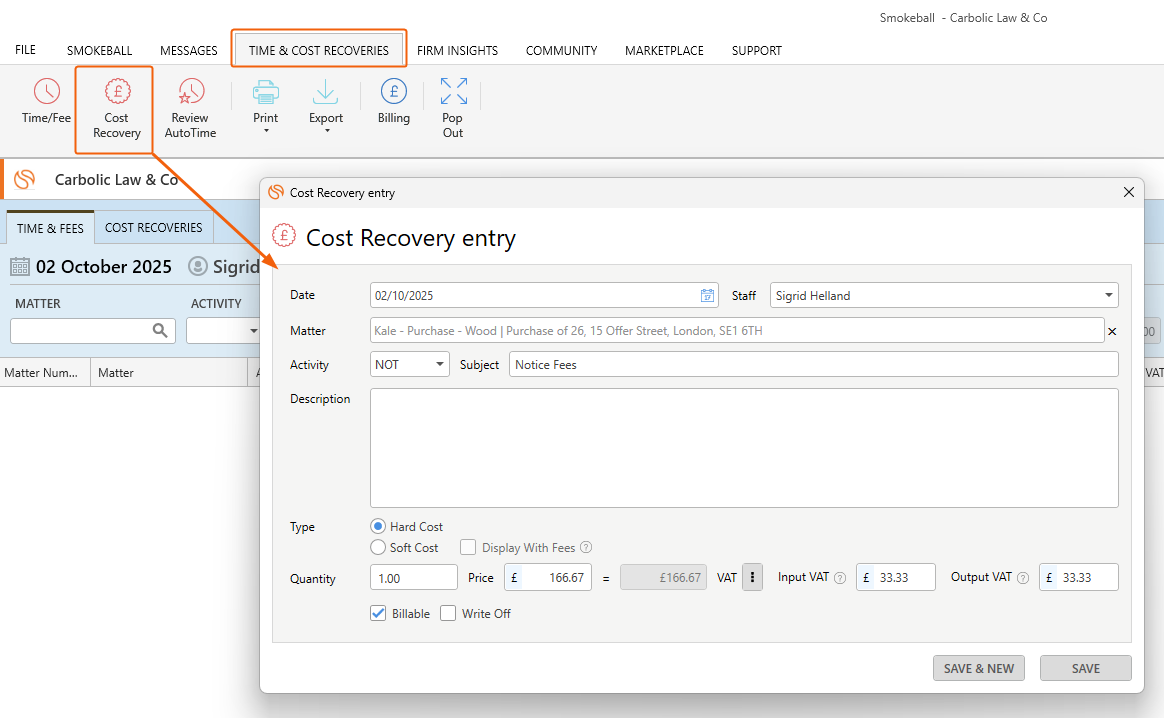Image resolution: width=1164 pixels, height=718 pixels.
Task: Click the Save & New button
Action: (978, 668)
